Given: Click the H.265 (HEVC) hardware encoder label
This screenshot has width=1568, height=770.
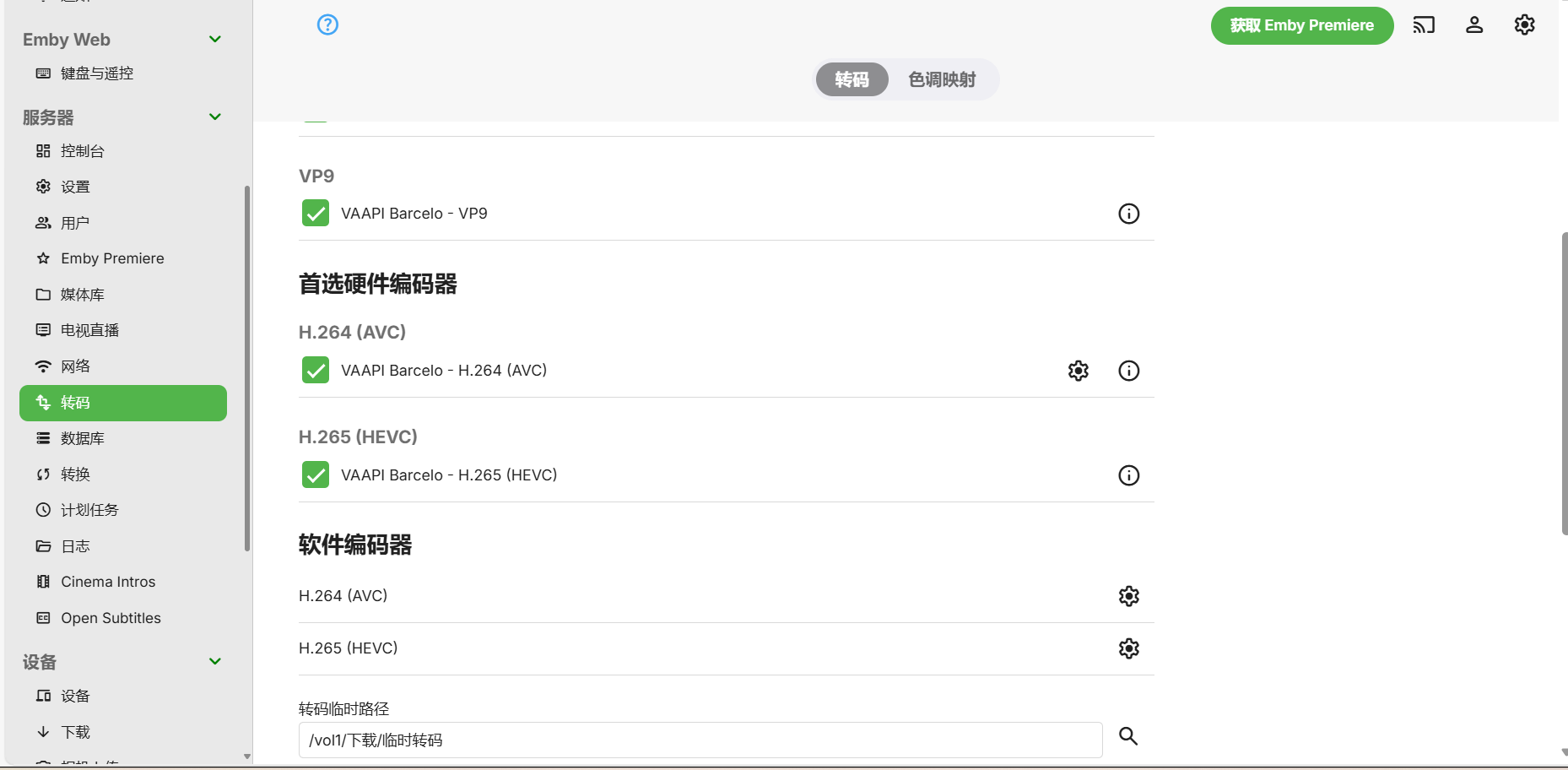Looking at the screenshot, I should pos(358,437).
